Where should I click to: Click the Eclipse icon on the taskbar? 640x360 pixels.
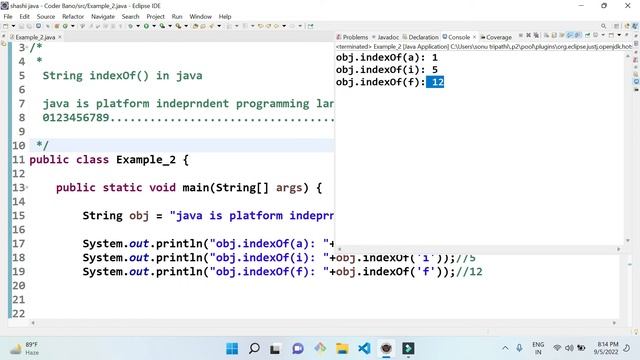[386, 349]
